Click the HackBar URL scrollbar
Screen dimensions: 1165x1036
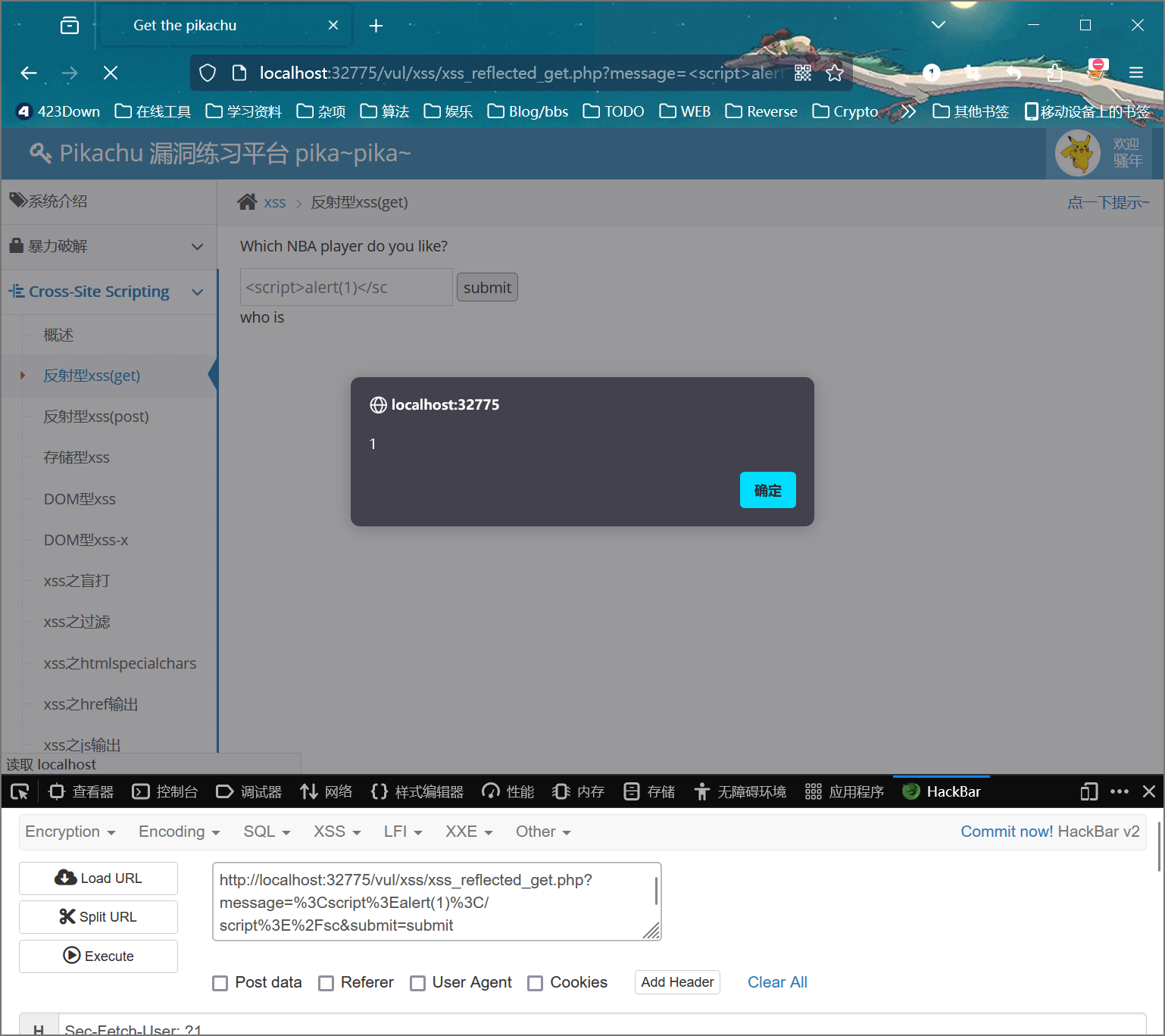[655, 891]
